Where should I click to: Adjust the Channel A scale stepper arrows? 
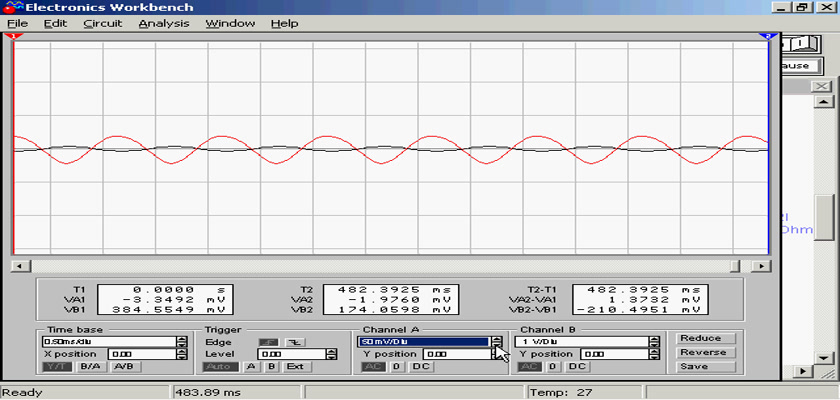coord(498,342)
